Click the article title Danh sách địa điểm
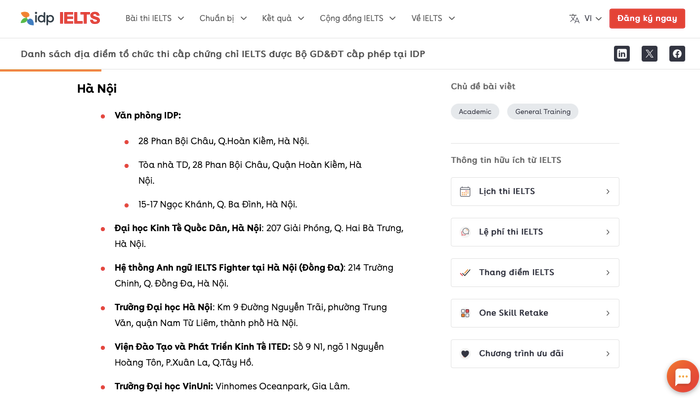Viewport: 700px width, 398px height. click(x=223, y=54)
